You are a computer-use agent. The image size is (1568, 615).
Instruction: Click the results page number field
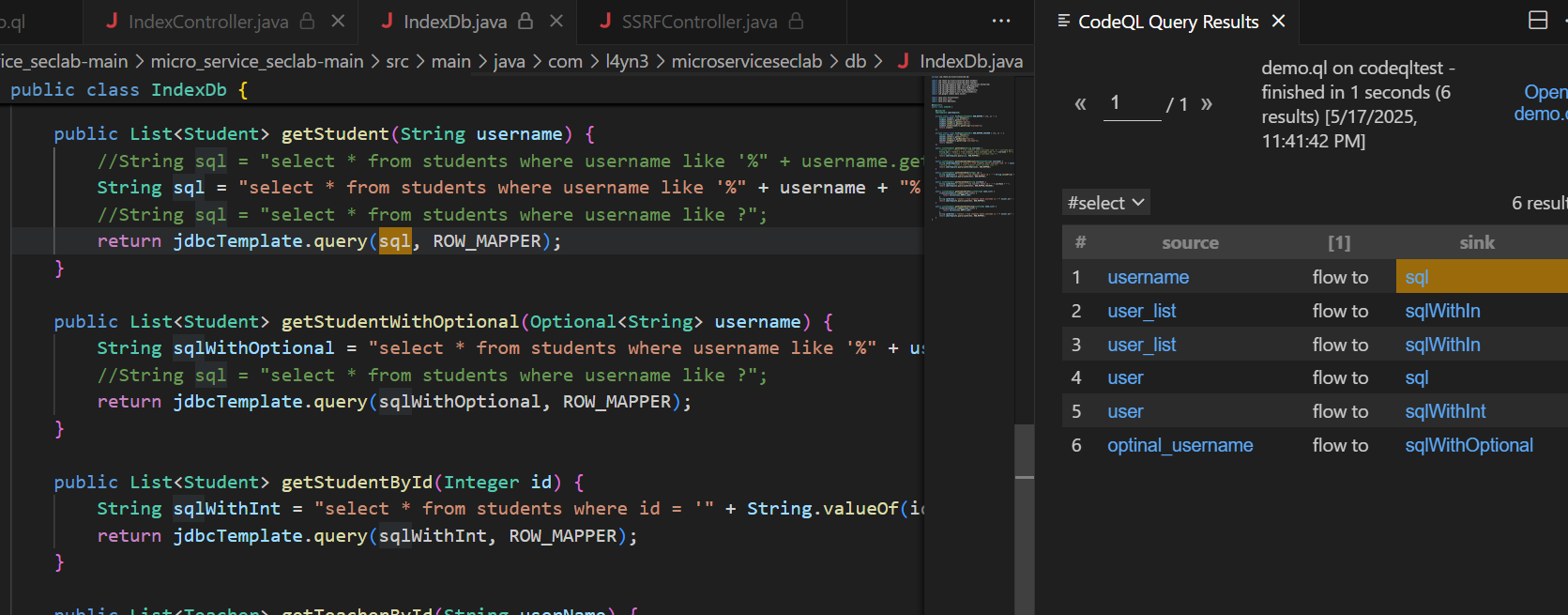point(1132,103)
